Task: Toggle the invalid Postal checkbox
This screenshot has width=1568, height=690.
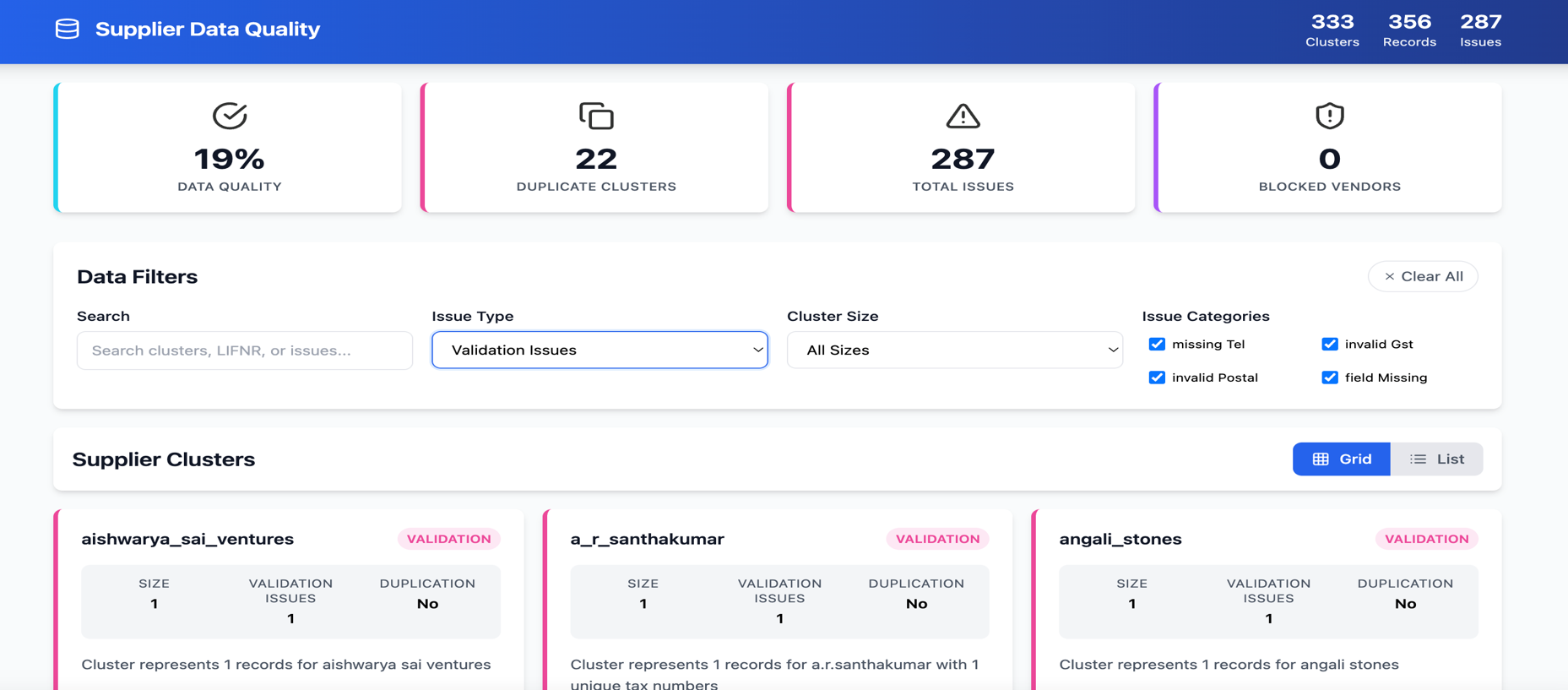Action: [x=1157, y=378]
